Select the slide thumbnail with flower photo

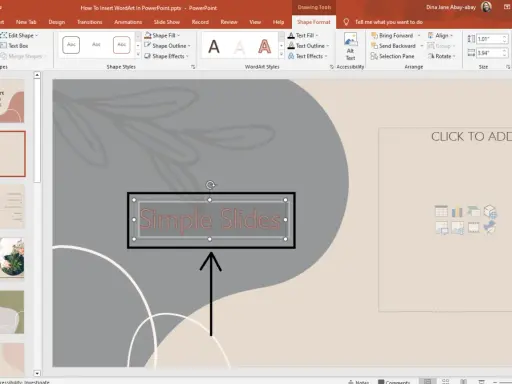click(x=12, y=258)
